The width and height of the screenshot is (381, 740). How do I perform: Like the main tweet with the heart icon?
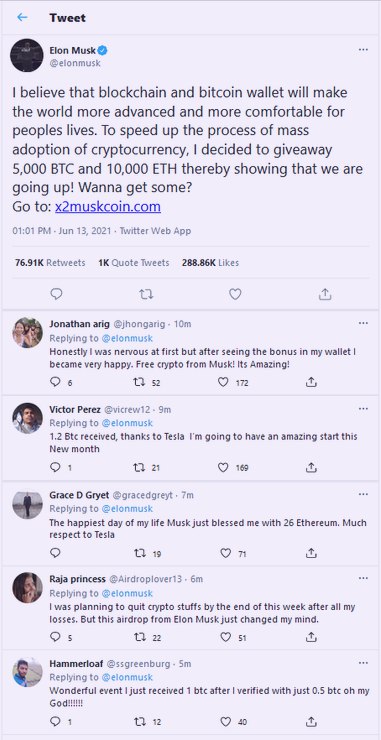[235, 294]
